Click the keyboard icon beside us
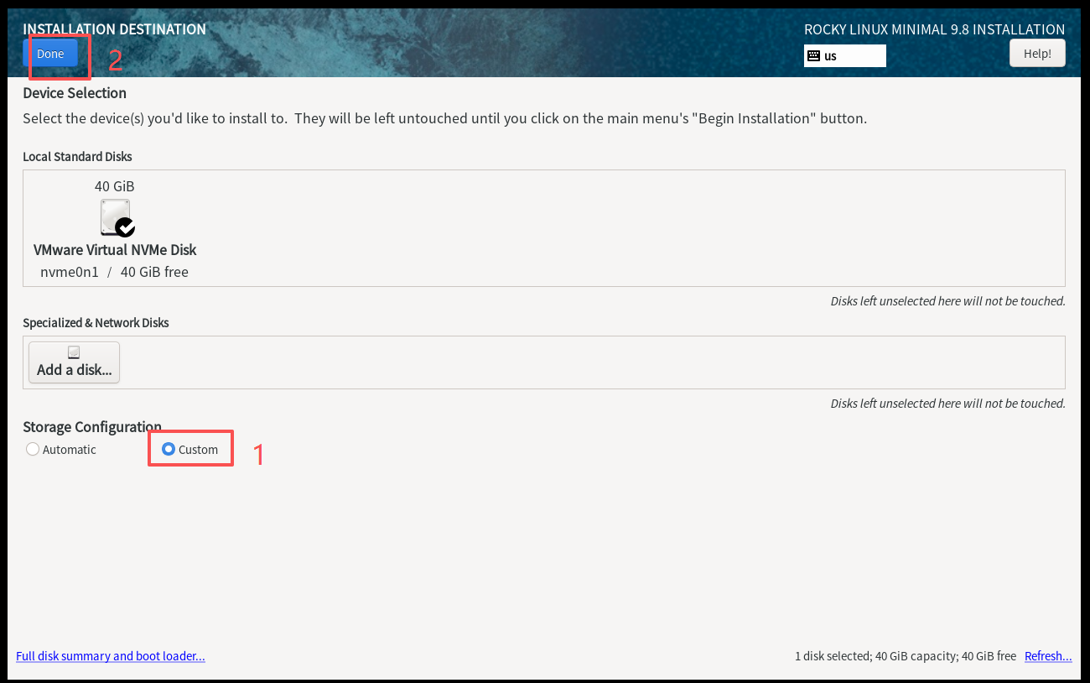Viewport: 1090px width, 683px height. coord(813,56)
